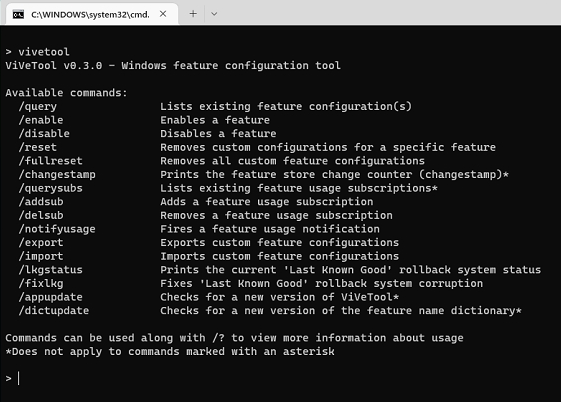The height and width of the screenshot is (402, 561).
Task: Click the /dictupdate command text
Action: click(54, 310)
